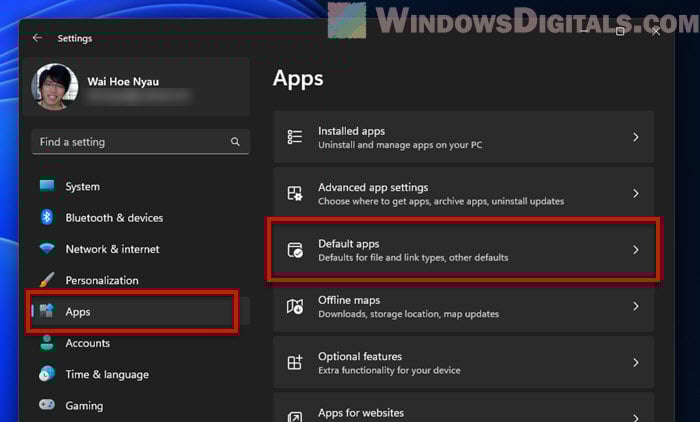
Task: Open Advanced app settings page
Action: point(464,193)
